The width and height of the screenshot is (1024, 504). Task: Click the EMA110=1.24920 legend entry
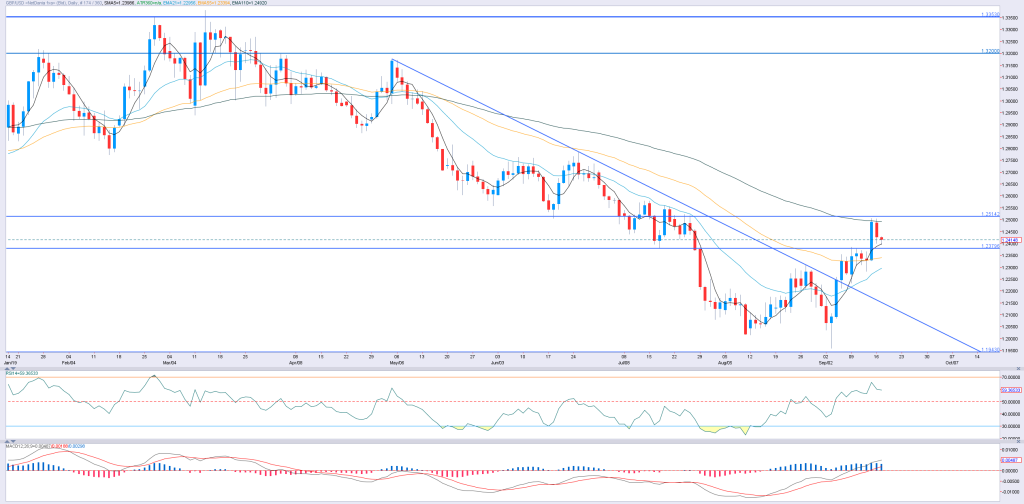248,3
